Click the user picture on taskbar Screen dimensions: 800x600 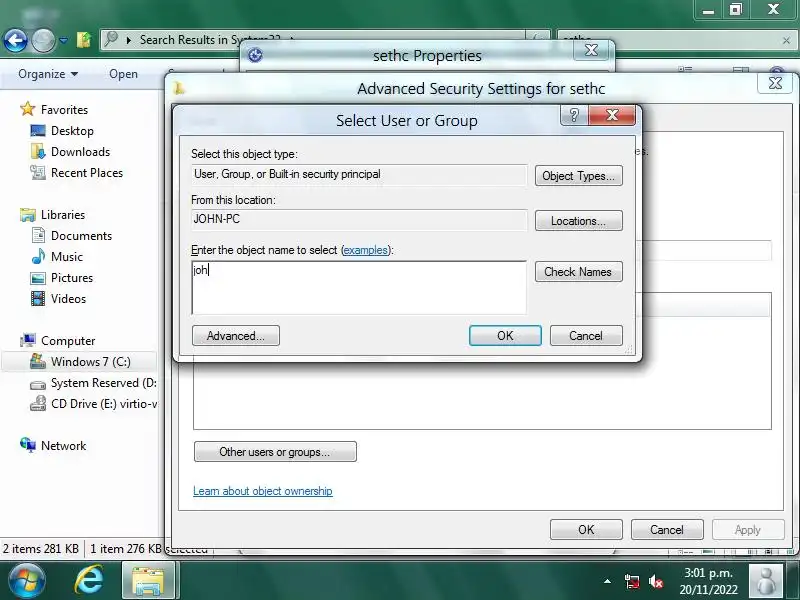pyautogui.click(x=766, y=581)
